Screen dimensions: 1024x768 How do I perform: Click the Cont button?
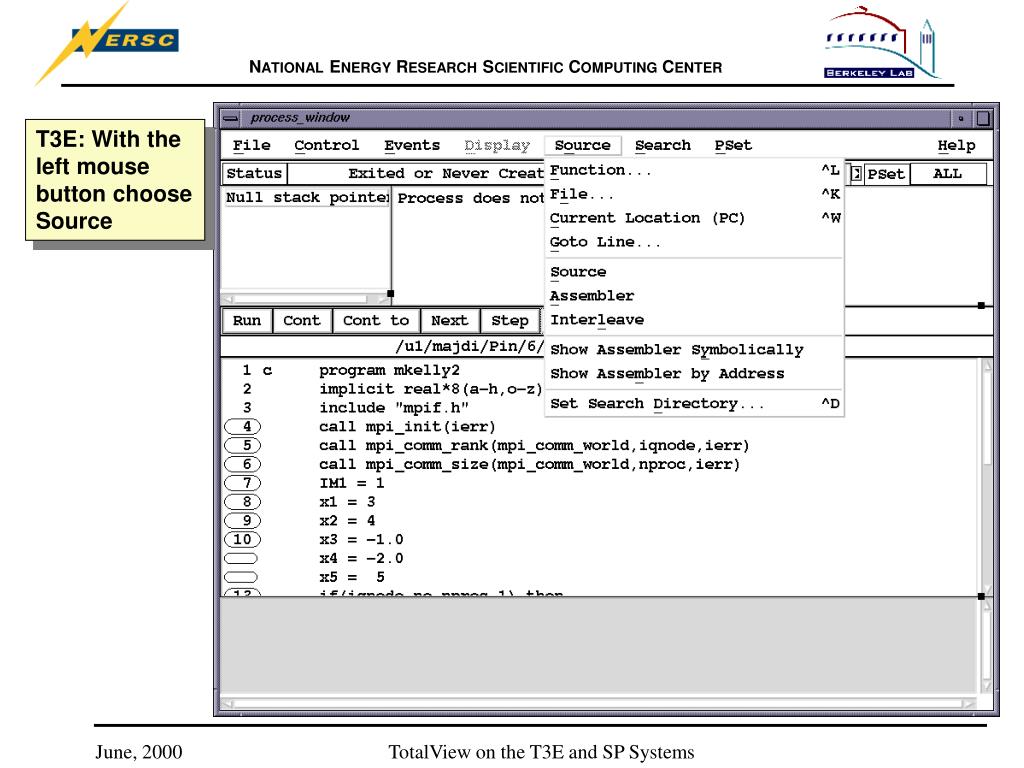(x=302, y=321)
